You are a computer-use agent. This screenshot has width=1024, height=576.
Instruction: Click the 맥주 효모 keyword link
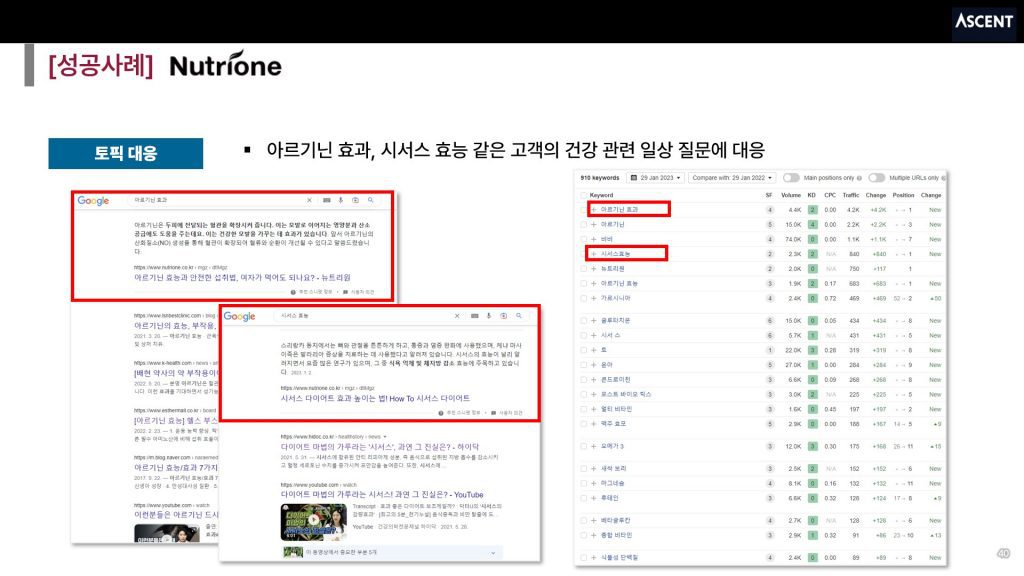coord(613,424)
